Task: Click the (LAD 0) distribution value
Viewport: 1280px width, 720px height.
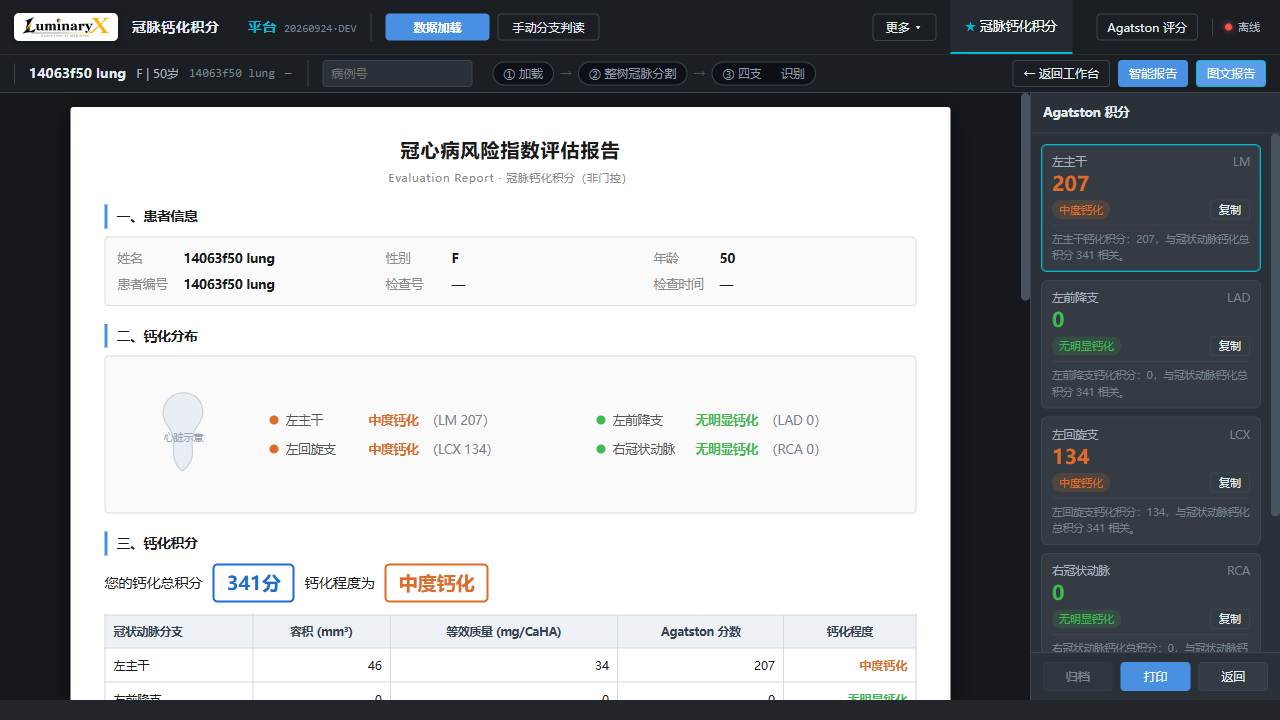Action: click(796, 420)
